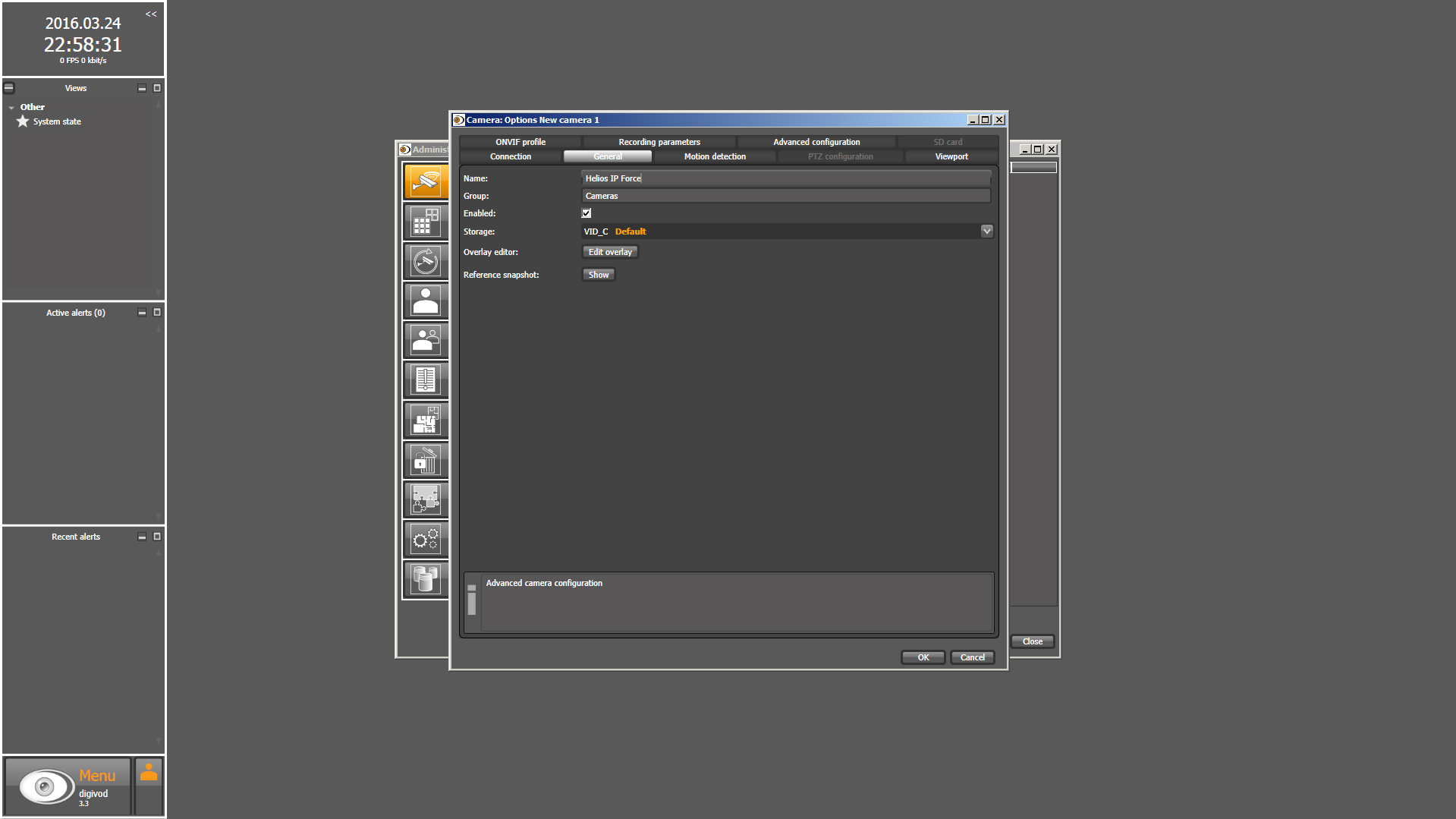This screenshot has width=1456, height=819.
Task: Open the user groups icon
Action: [x=426, y=341]
